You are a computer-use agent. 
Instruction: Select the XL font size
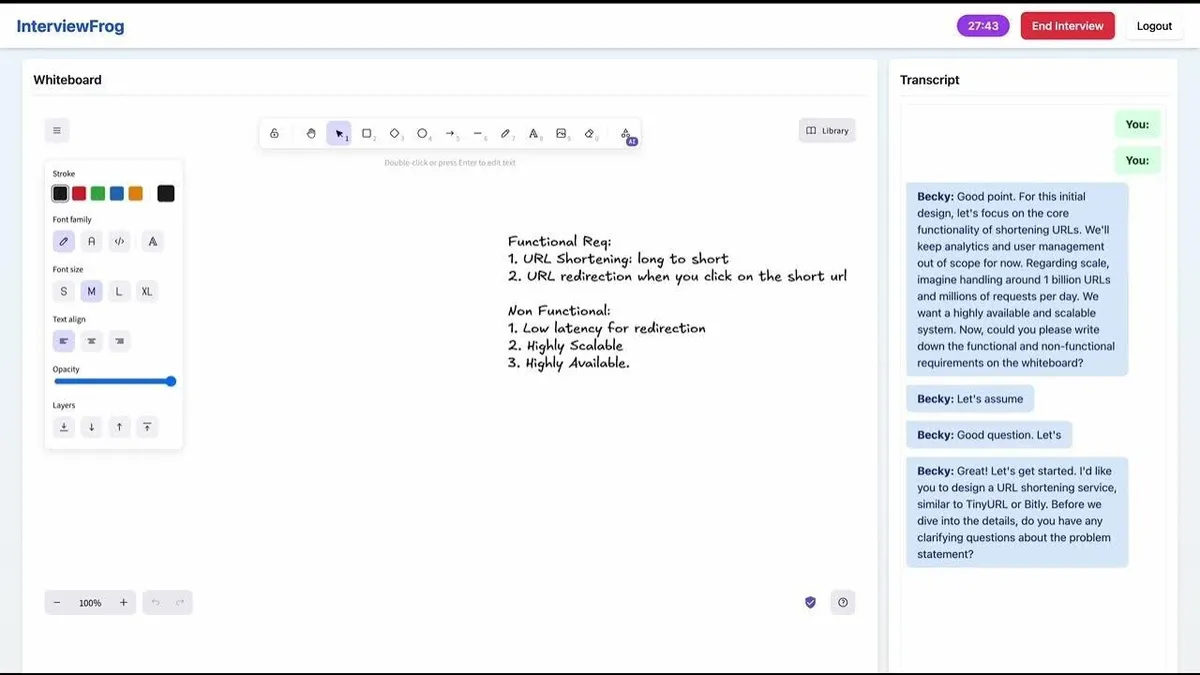pos(146,291)
